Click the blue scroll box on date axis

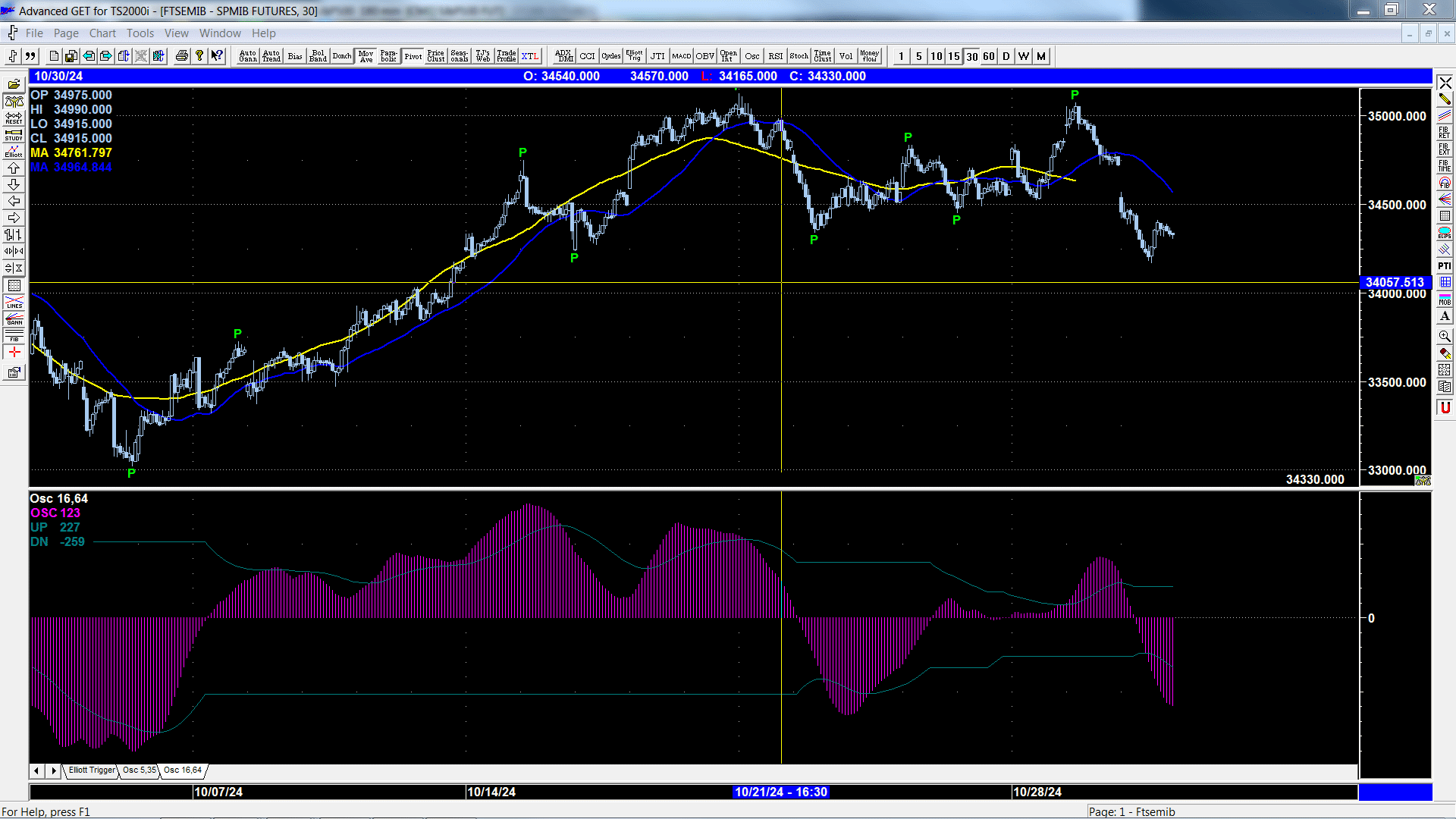click(x=1395, y=792)
